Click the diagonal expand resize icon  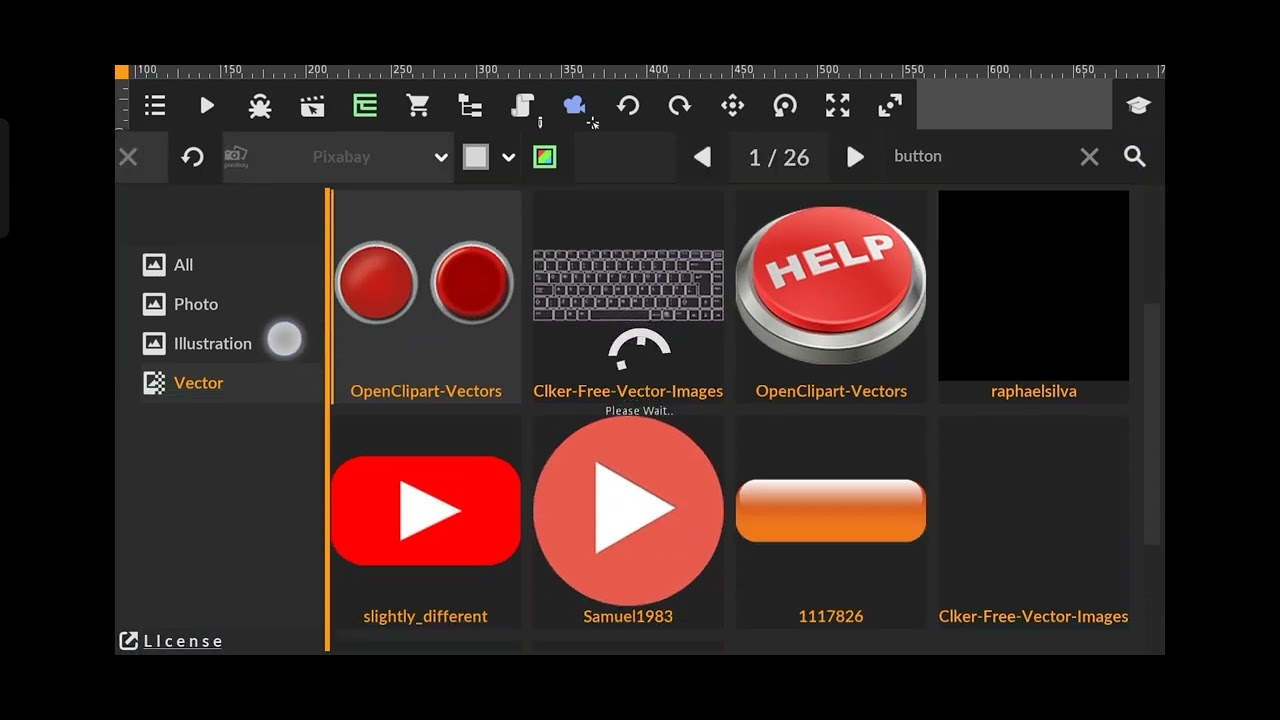click(890, 106)
